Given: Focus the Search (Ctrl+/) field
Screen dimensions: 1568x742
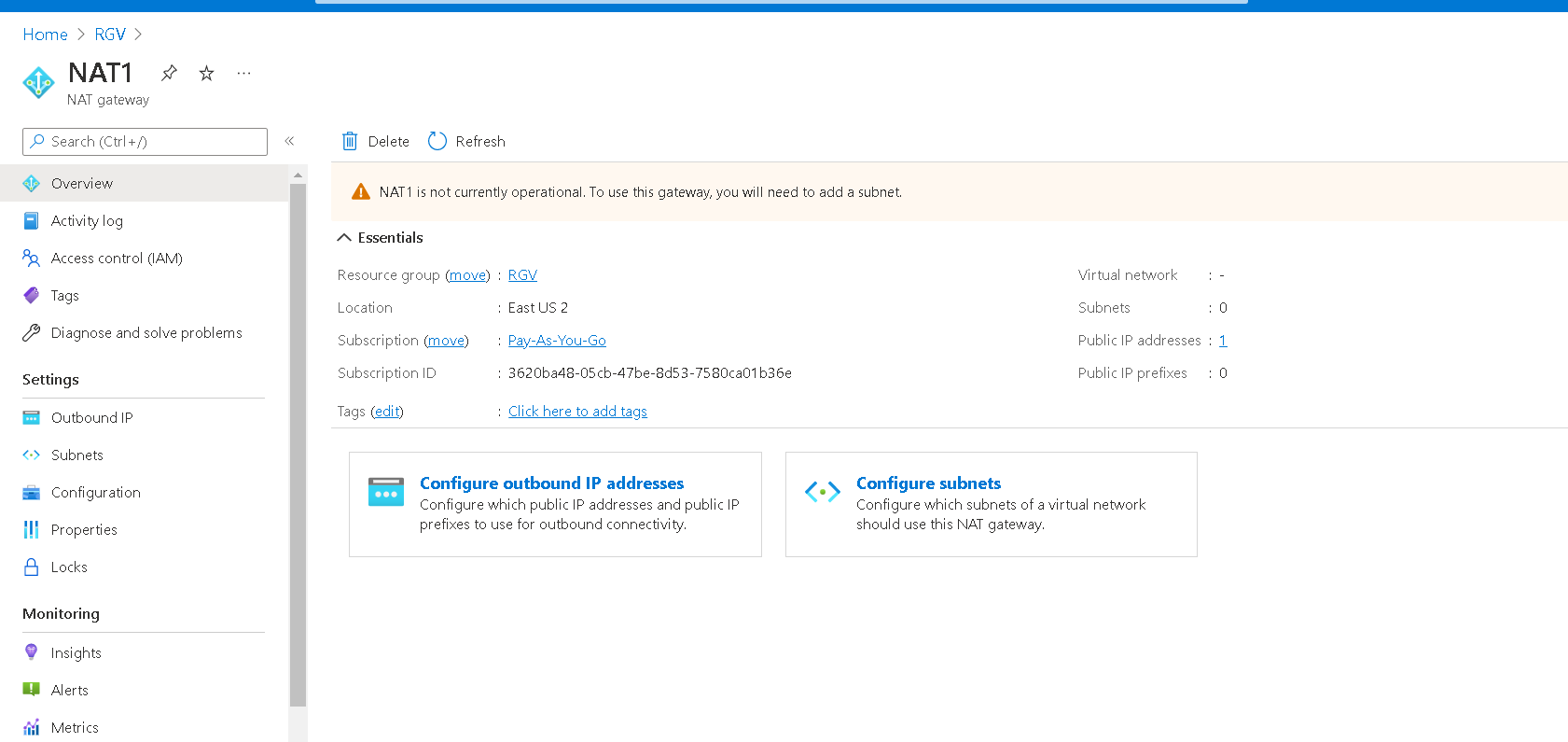Looking at the screenshot, I should point(145,142).
